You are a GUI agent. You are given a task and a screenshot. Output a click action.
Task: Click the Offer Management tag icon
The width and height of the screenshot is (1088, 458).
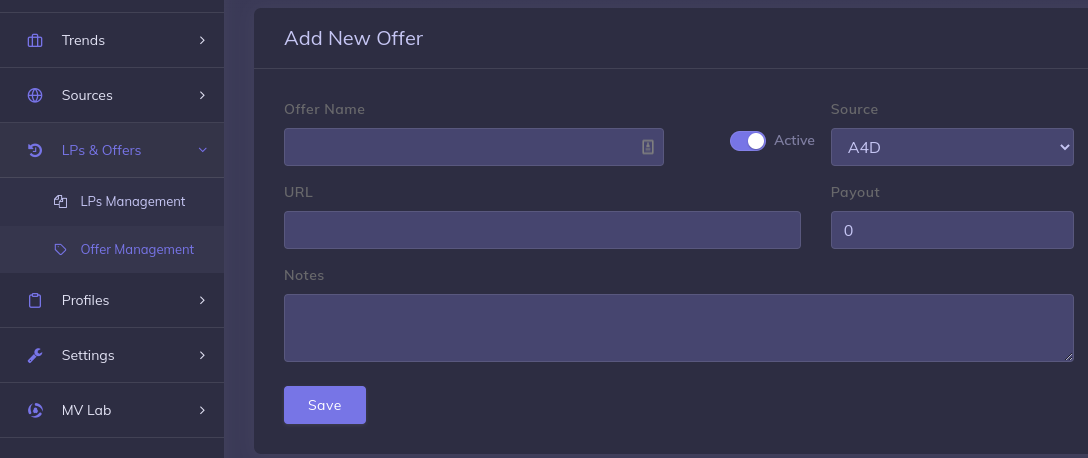pyautogui.click(x=60, y=250)
